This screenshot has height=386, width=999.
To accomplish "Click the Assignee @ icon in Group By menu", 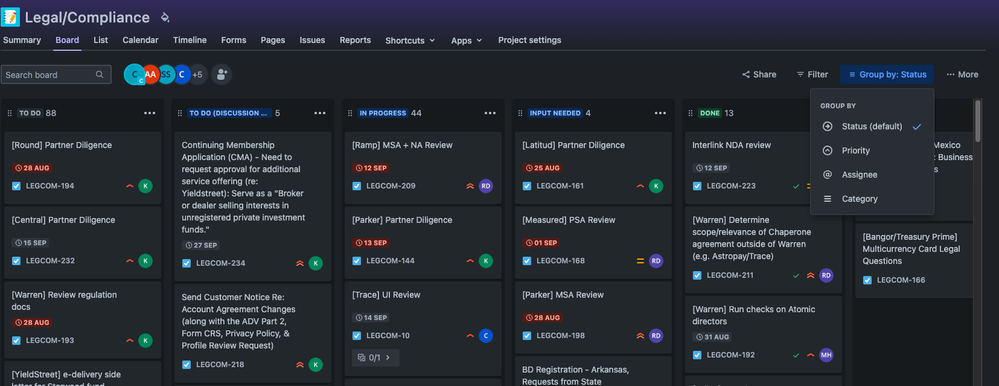I will click(x=828, y=175).
